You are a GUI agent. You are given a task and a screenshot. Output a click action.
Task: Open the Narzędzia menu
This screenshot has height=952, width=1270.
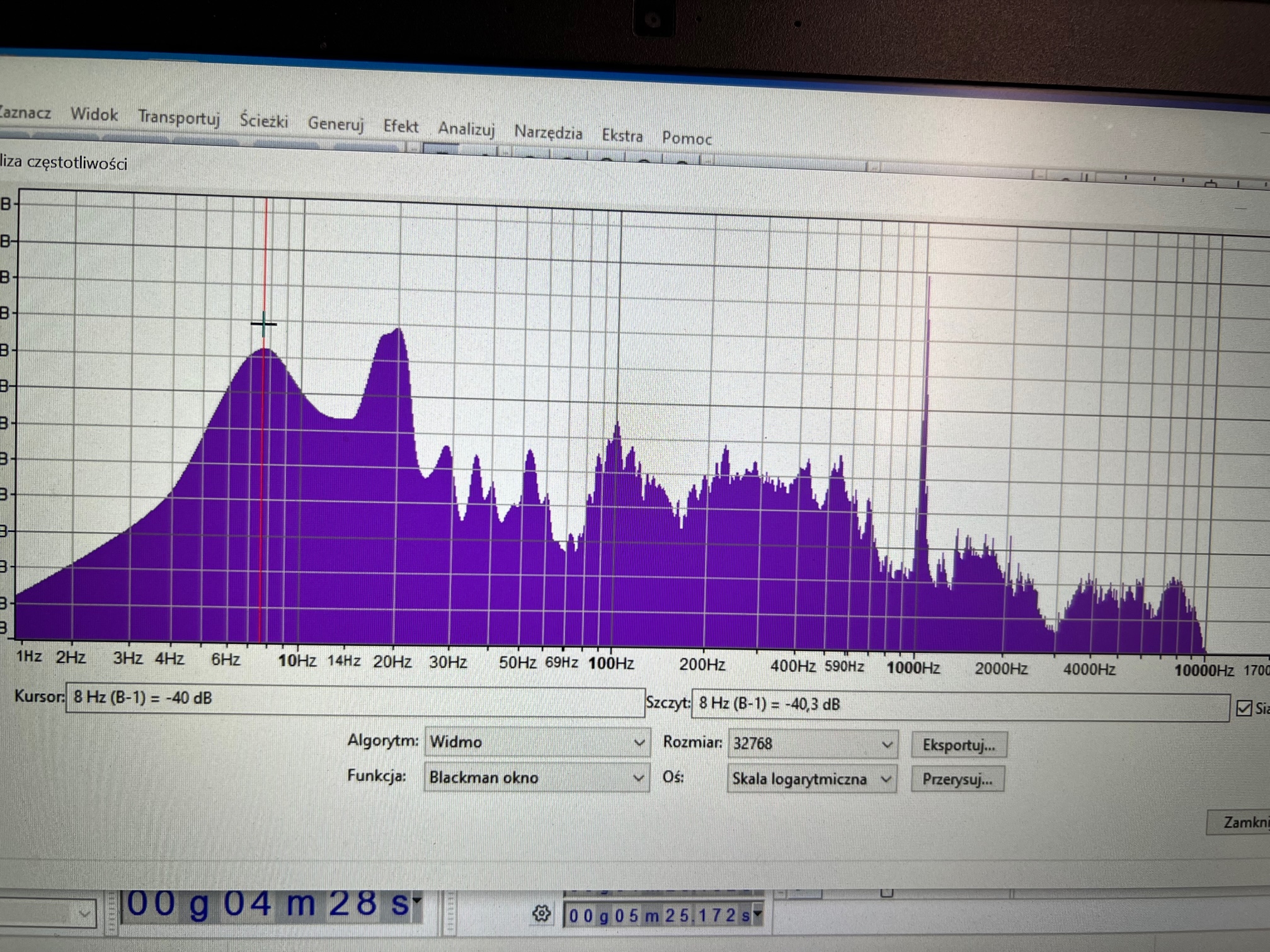pos(548,132)
